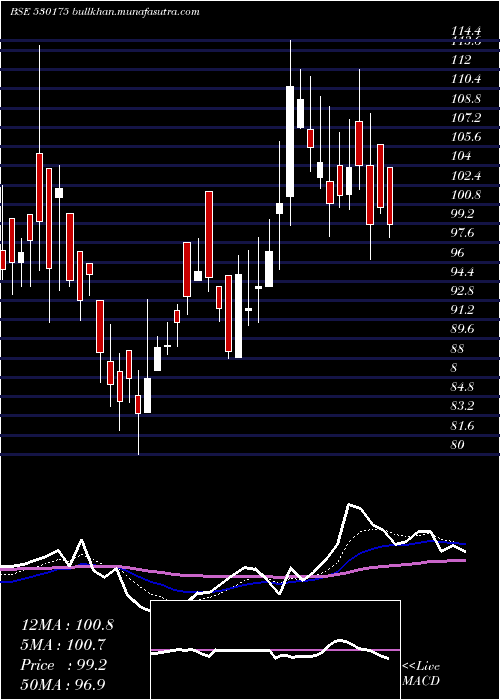Viewport: 500px width, 700px height.
Task: Select the 88 price axis label
Action: click(x=458, y=349)
